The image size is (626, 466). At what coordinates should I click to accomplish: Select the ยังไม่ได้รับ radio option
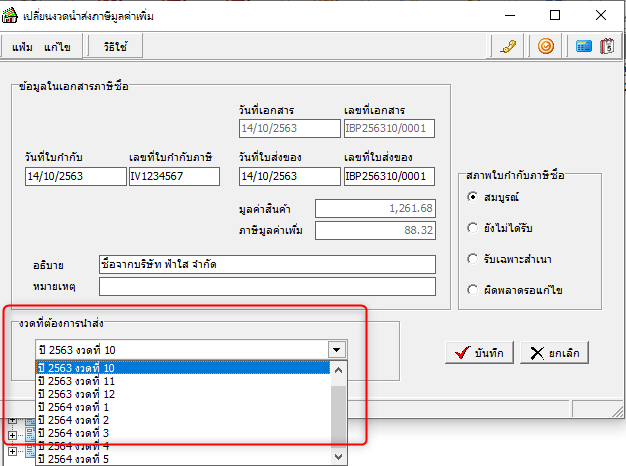click(x=472, y=228)
